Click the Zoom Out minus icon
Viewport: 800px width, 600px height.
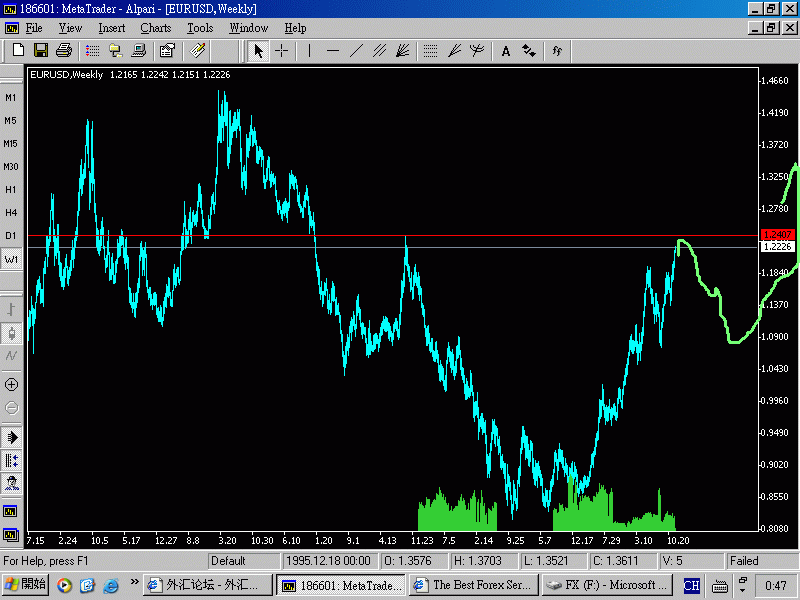[11, 408]
